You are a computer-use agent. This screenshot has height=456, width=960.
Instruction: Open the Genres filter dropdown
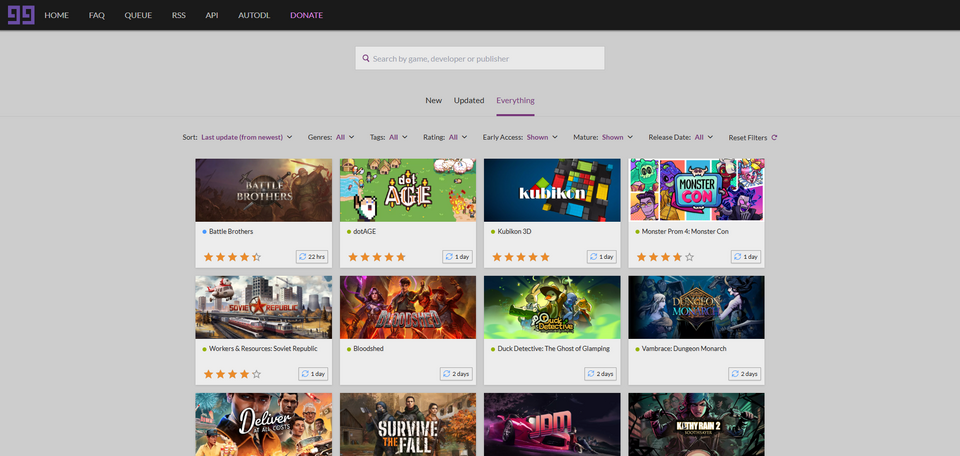(345, 137)
